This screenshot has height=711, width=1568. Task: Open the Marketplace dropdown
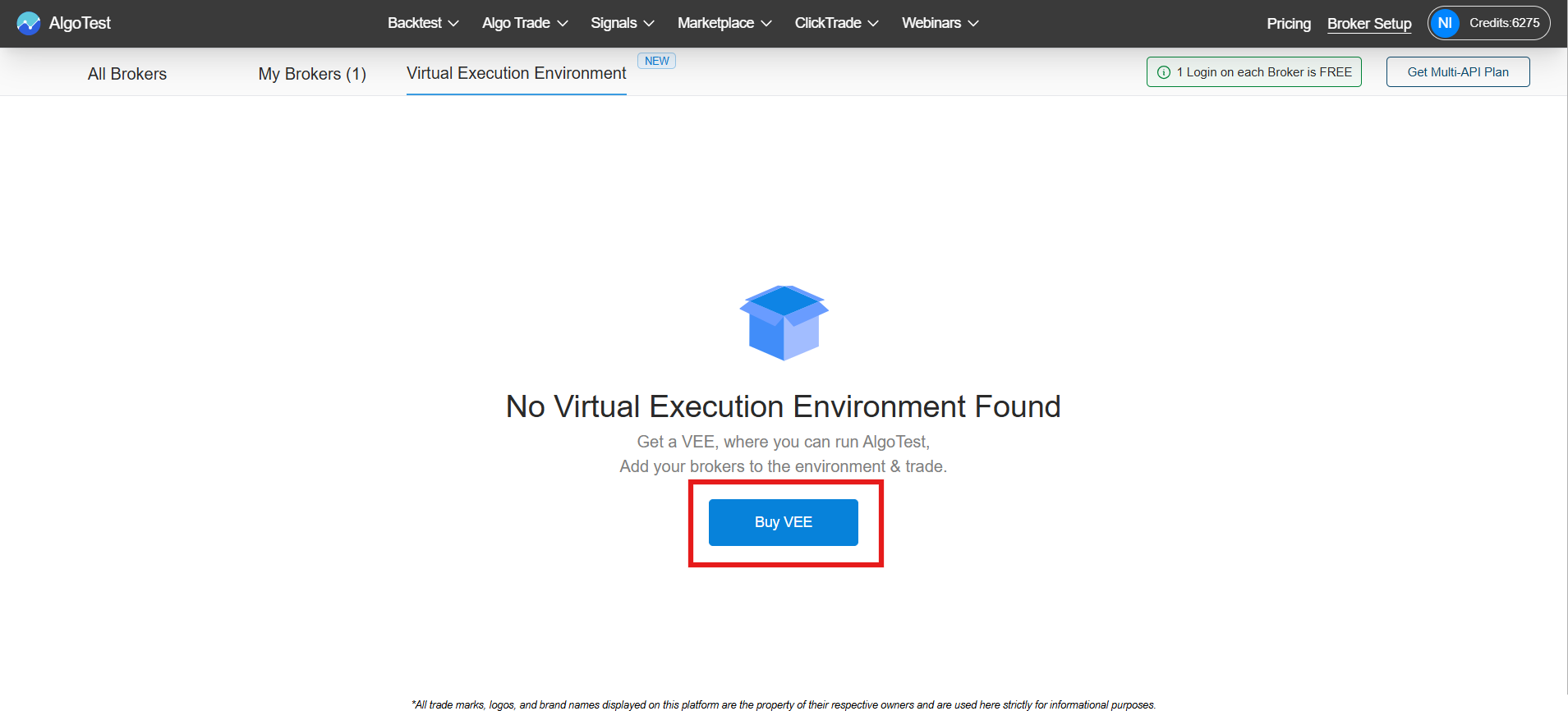point(724,23)
